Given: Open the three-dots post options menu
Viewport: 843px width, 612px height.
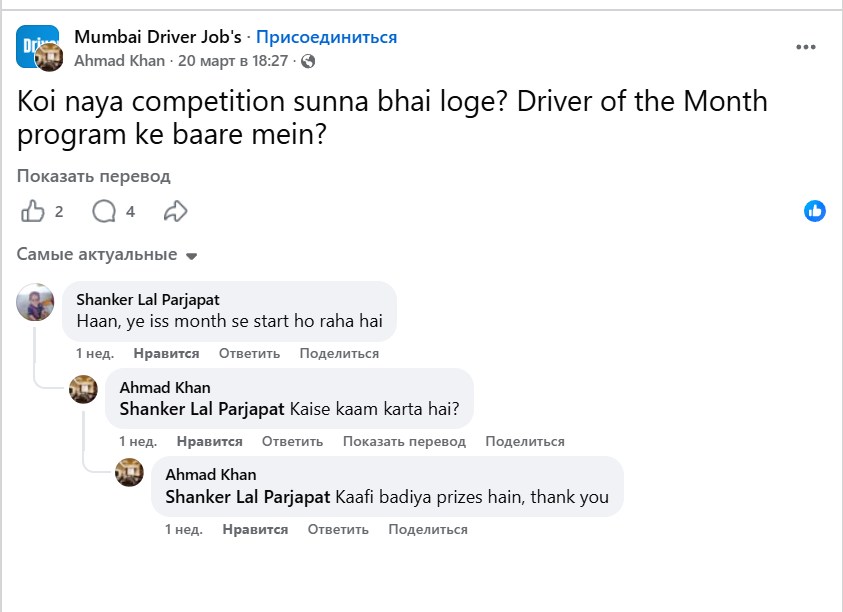Looking at the screenshot, I should (807, 47).
